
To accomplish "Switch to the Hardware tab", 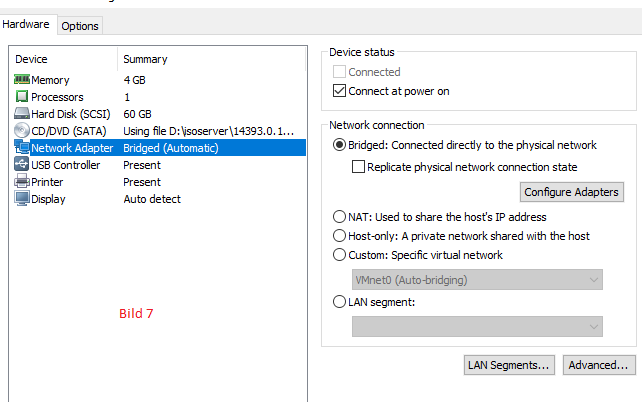I will [26, 24].
